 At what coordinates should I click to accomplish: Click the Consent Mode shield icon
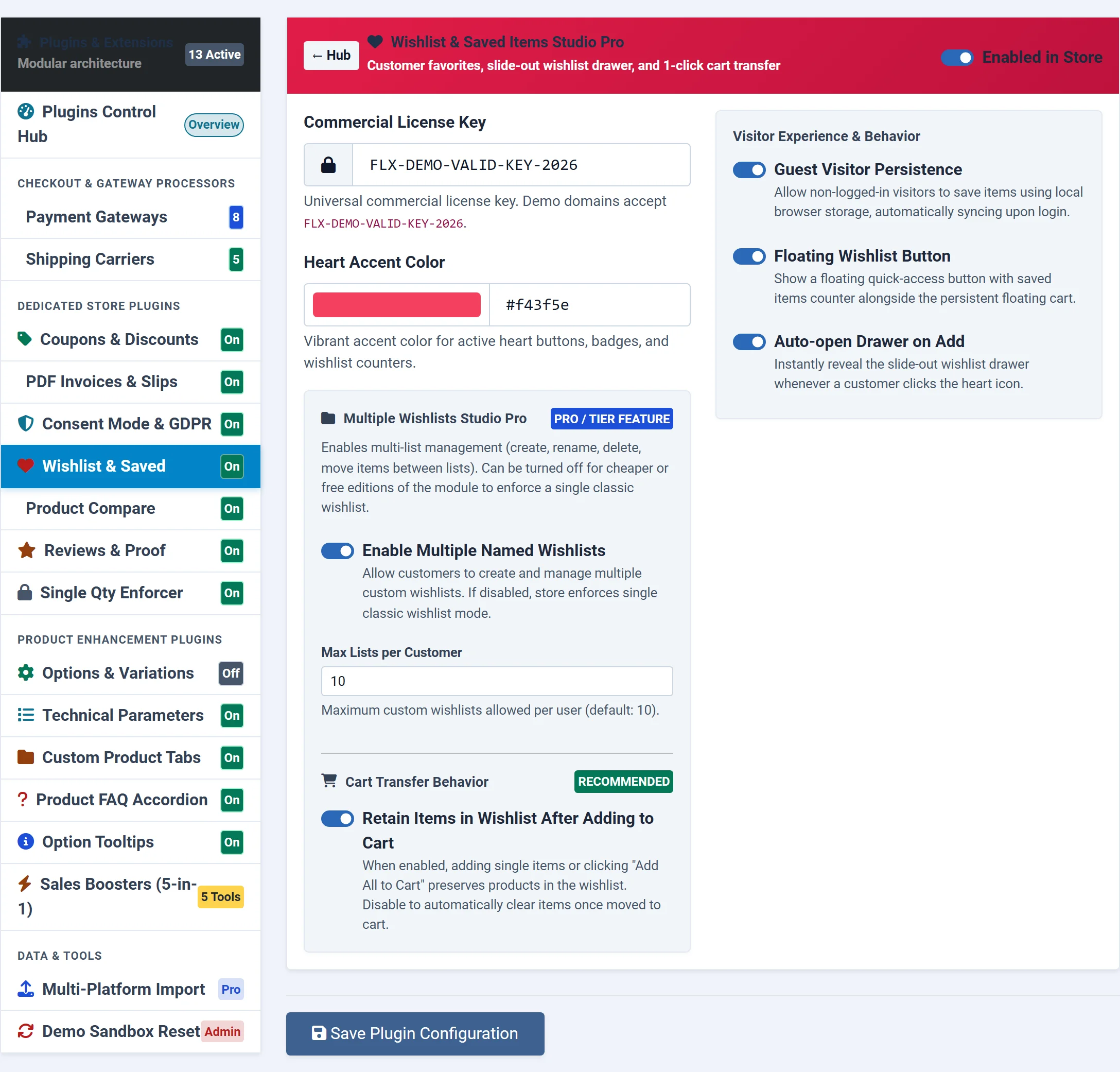[26, 423]
